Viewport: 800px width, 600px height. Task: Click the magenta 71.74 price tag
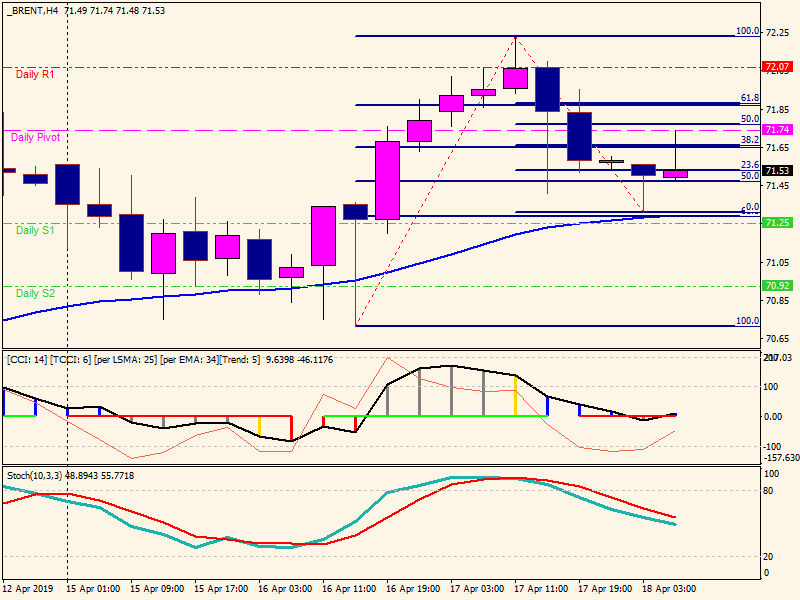(777, 130)
